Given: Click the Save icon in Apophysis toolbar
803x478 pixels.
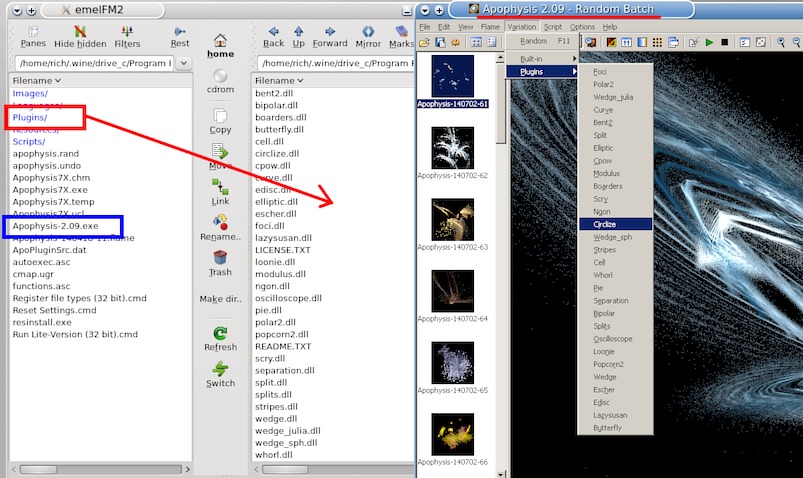Looking at the screenshot, I should tap(440, 43).
